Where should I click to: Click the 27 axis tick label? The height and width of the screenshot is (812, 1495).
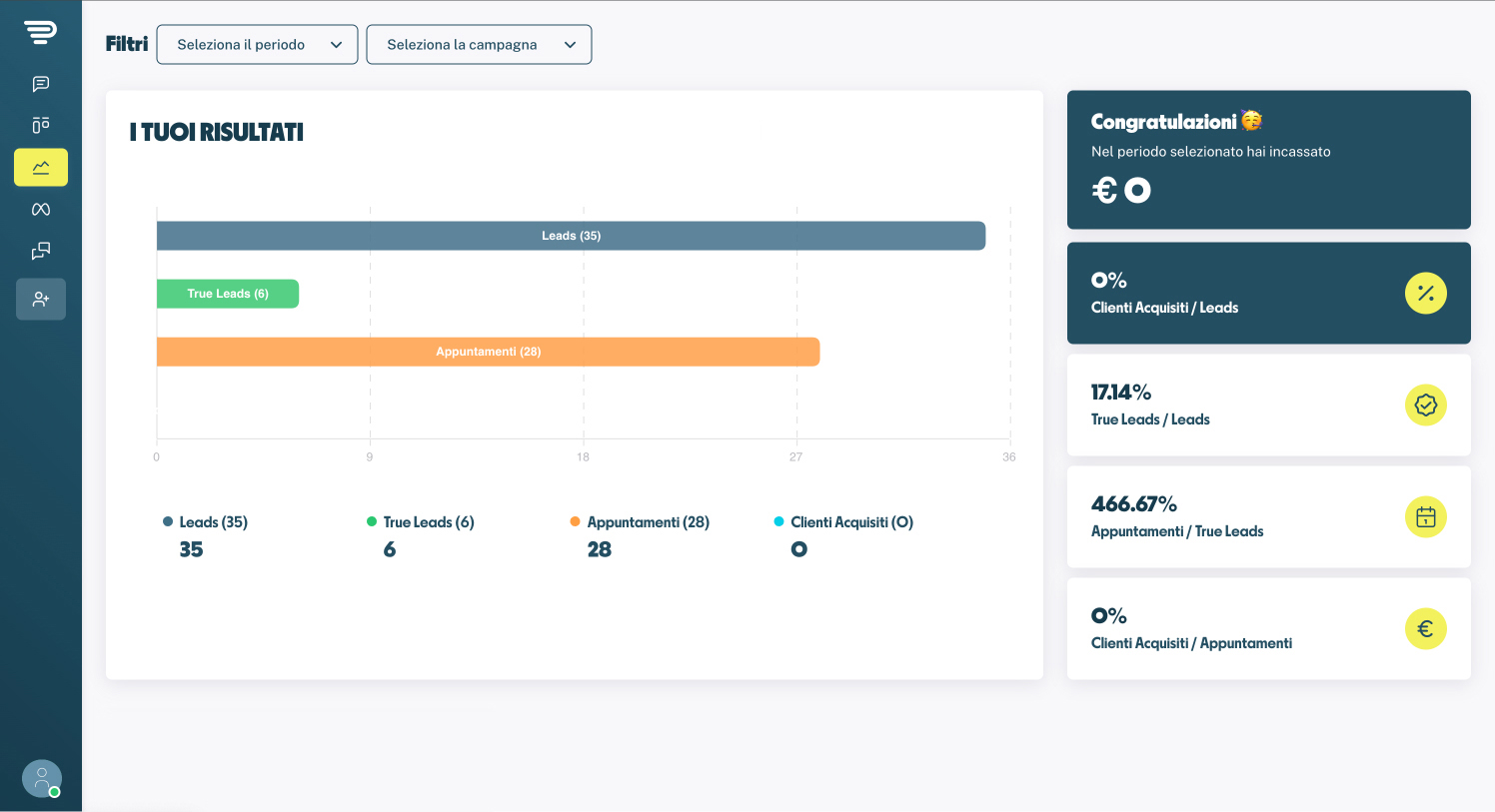point(795,456)
